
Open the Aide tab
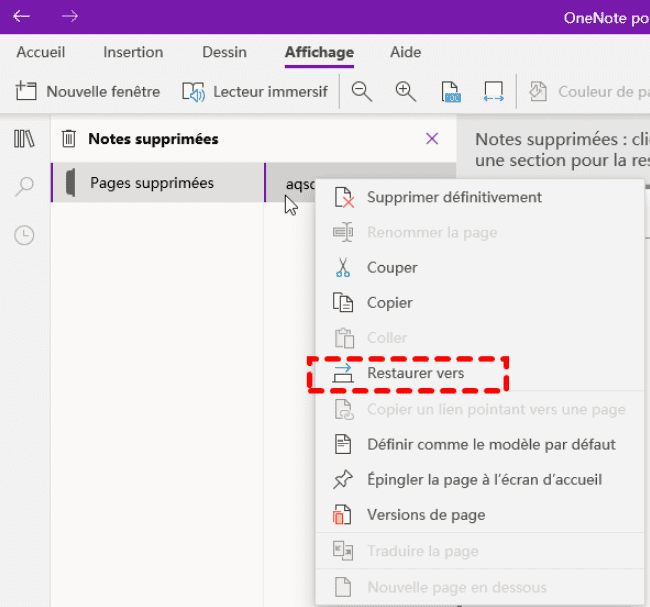point(405,52)
